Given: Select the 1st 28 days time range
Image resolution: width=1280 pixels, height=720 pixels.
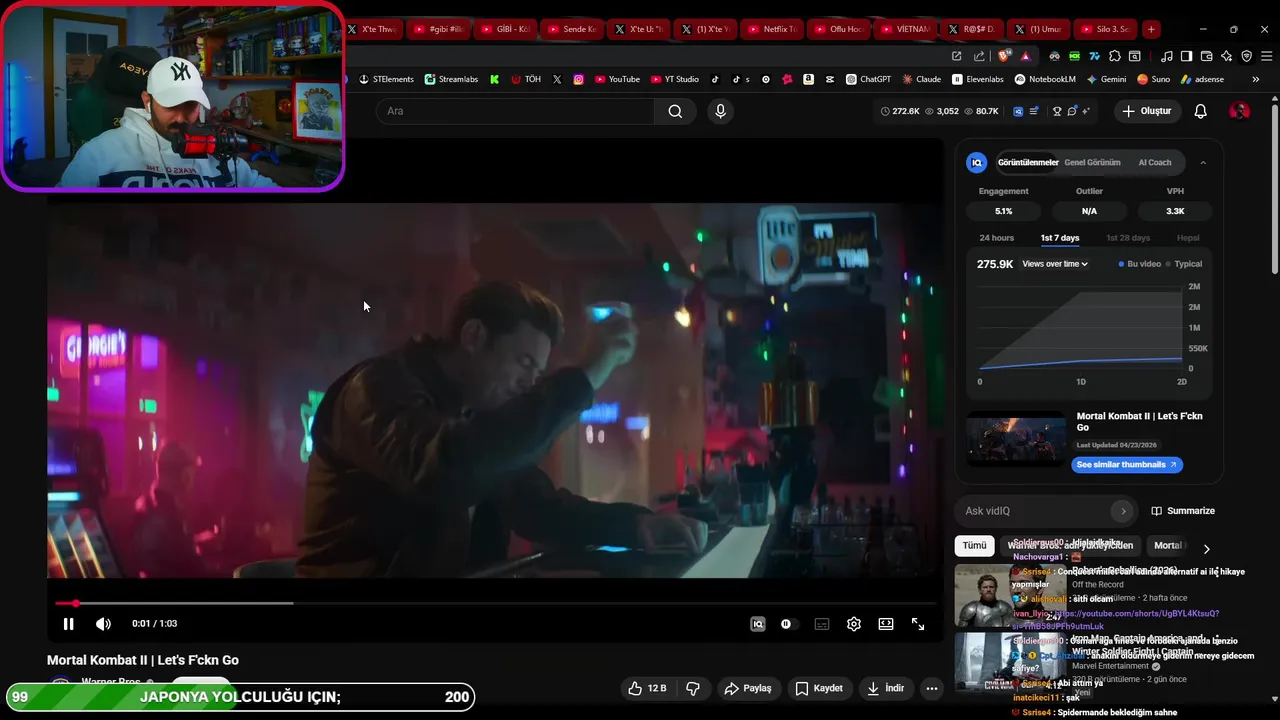Looking at the screenshot, I should [1128, 238].
